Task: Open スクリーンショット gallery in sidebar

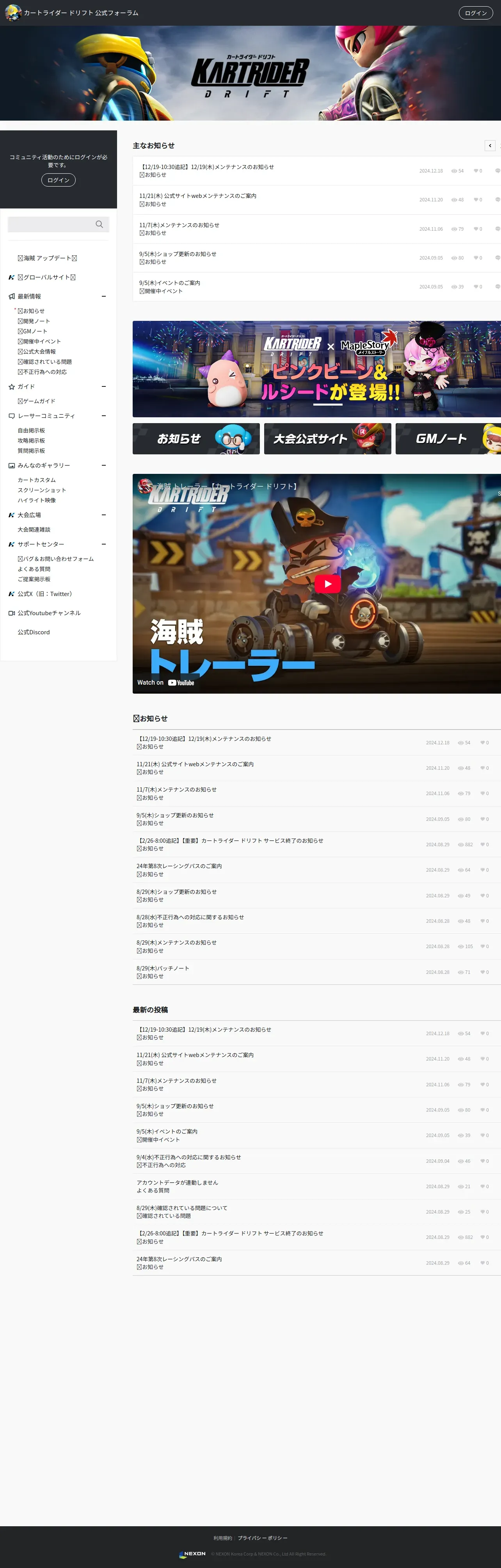Action: [41, 491]
